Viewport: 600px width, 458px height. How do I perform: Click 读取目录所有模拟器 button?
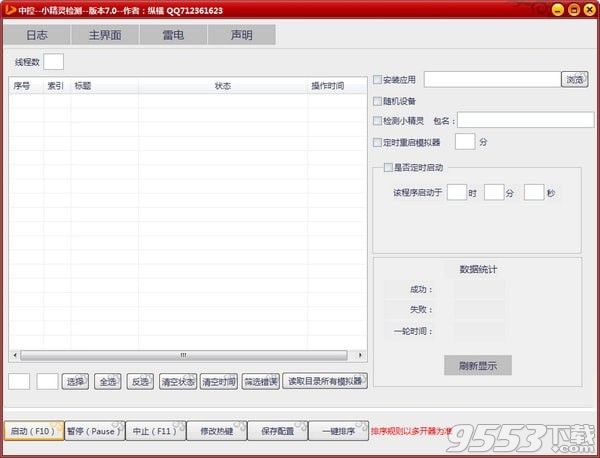[x=325, y=381]
